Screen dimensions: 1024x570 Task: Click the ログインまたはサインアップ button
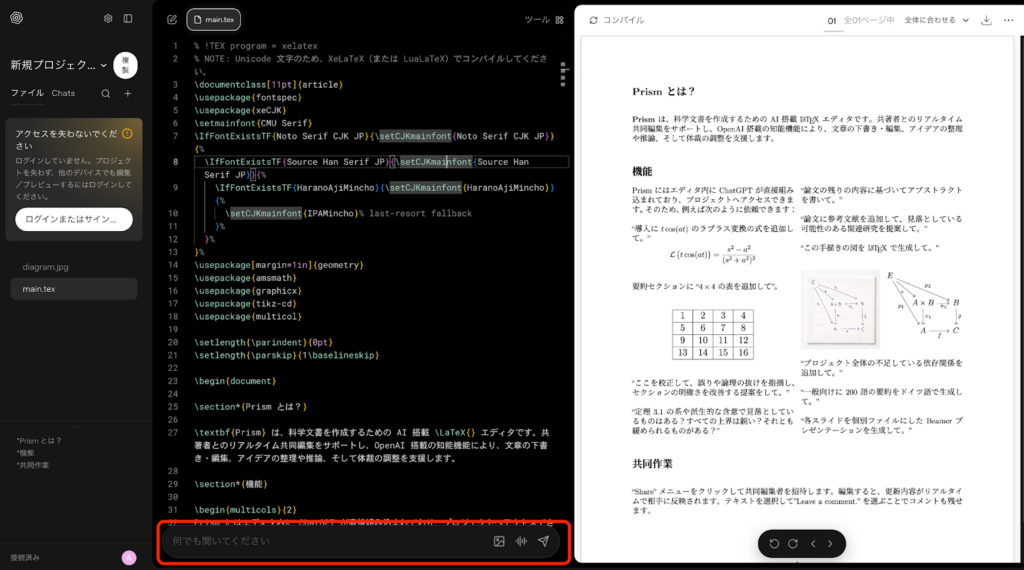click(74, 219)
